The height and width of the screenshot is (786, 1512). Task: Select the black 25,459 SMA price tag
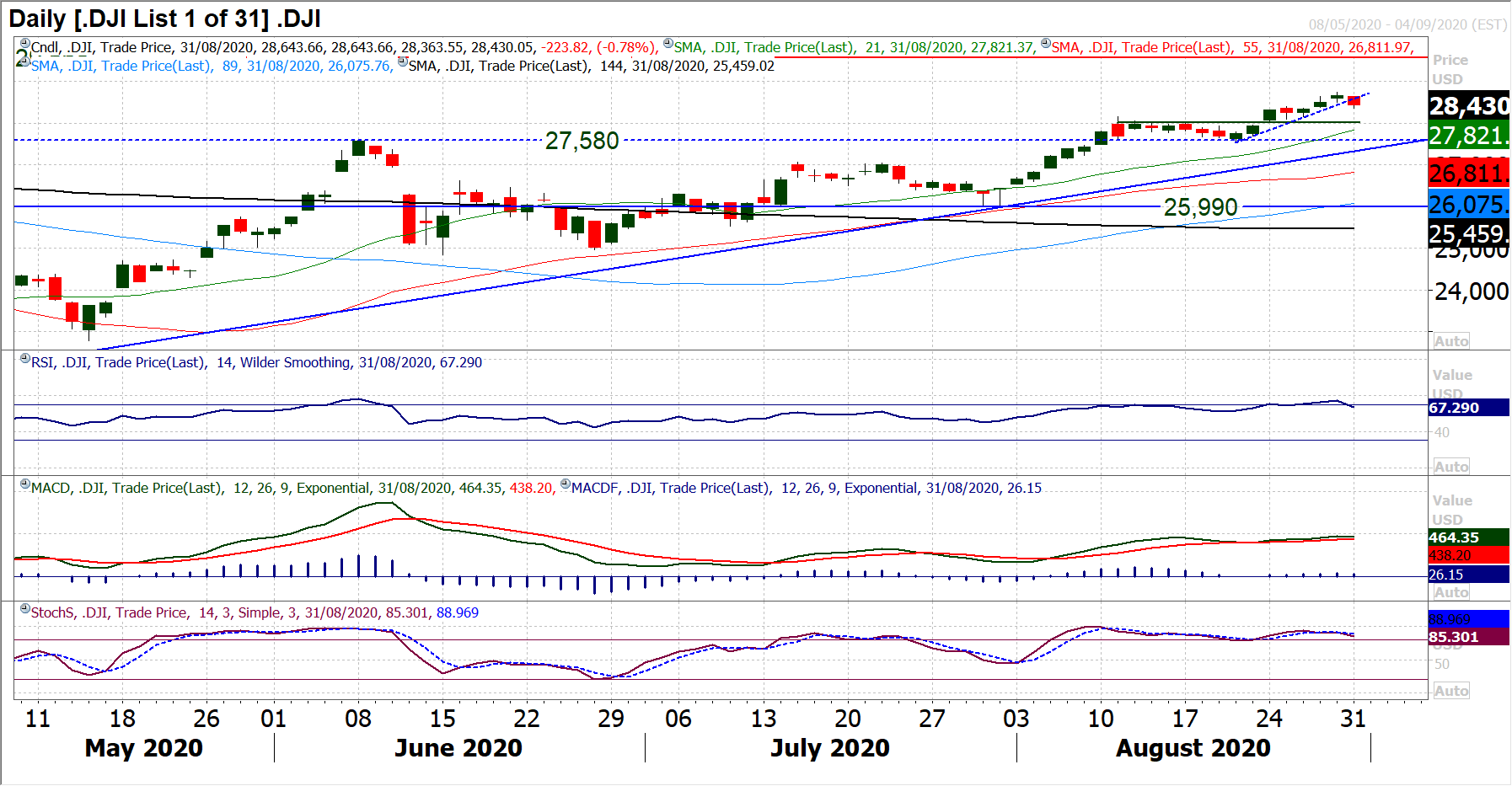tap(1469, 233)
